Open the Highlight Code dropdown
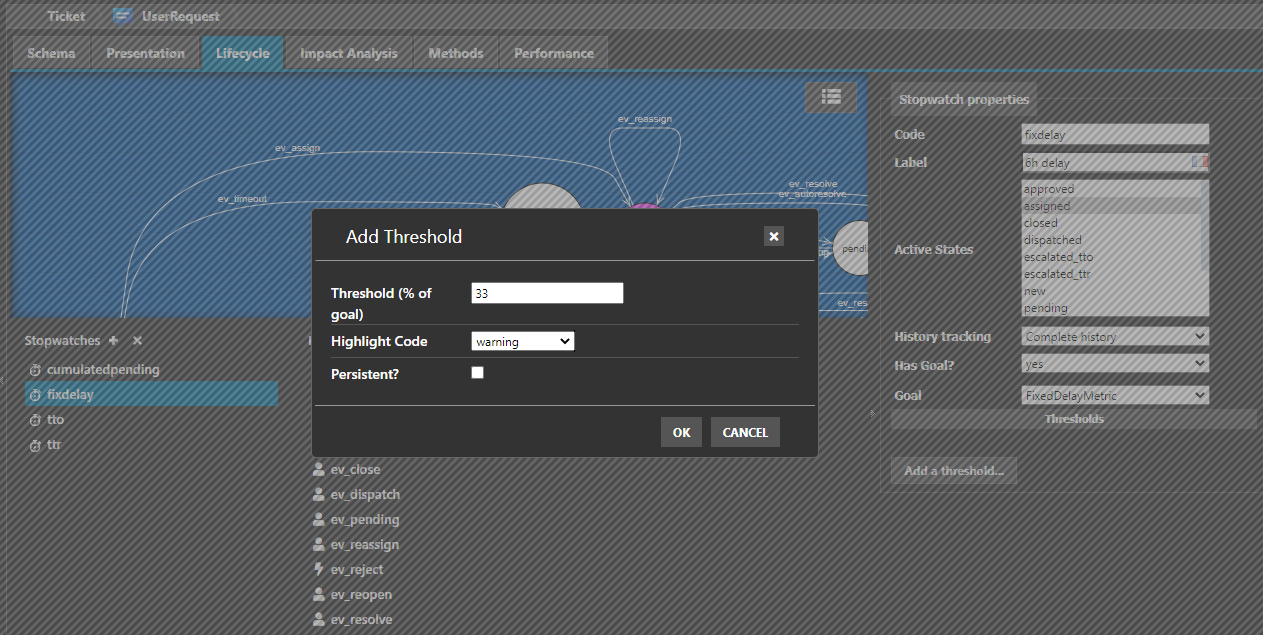Image resolution: width=1263 pixels, height=635 pixels. pyautogui.click(x=522, y=342)
